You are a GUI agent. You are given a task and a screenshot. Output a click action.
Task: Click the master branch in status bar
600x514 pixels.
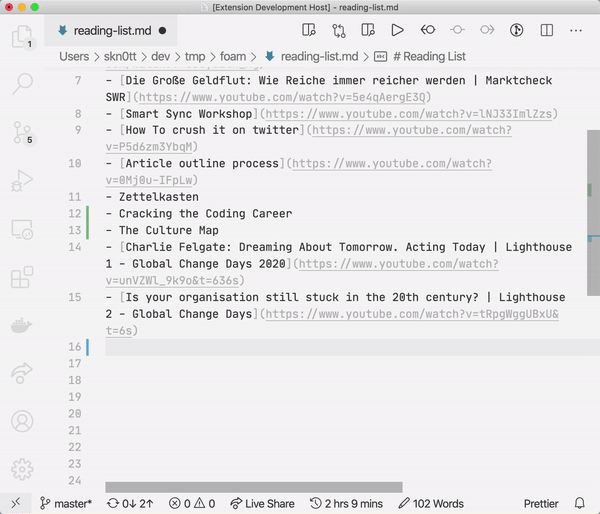[x=65, y=503]
